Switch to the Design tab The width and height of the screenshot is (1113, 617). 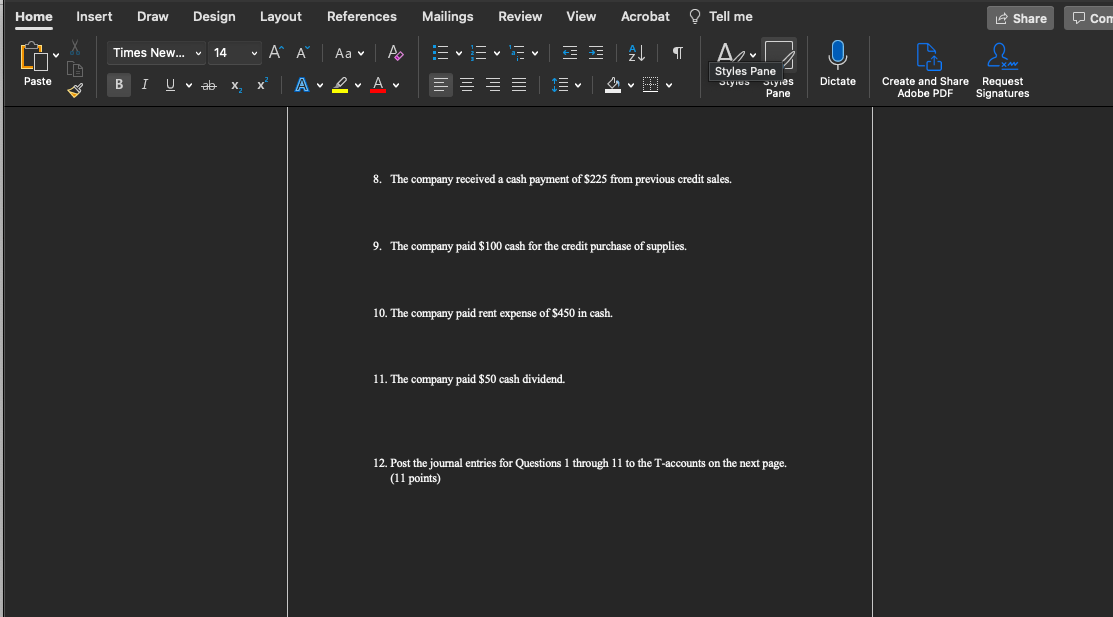pos(214,16)
